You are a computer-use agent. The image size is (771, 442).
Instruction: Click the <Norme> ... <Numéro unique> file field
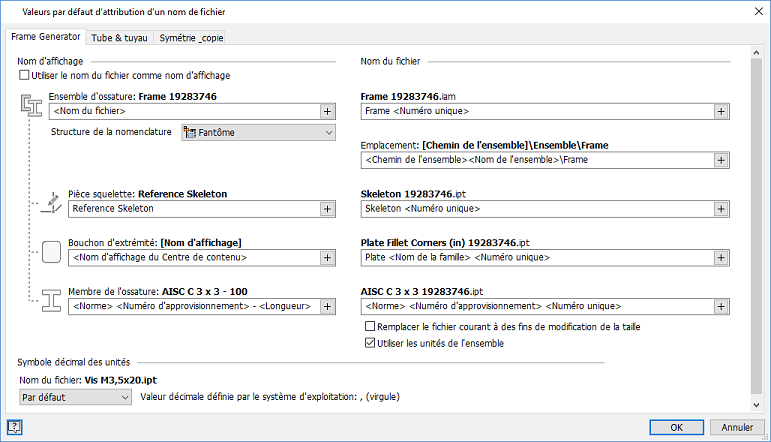coord(537,306)
